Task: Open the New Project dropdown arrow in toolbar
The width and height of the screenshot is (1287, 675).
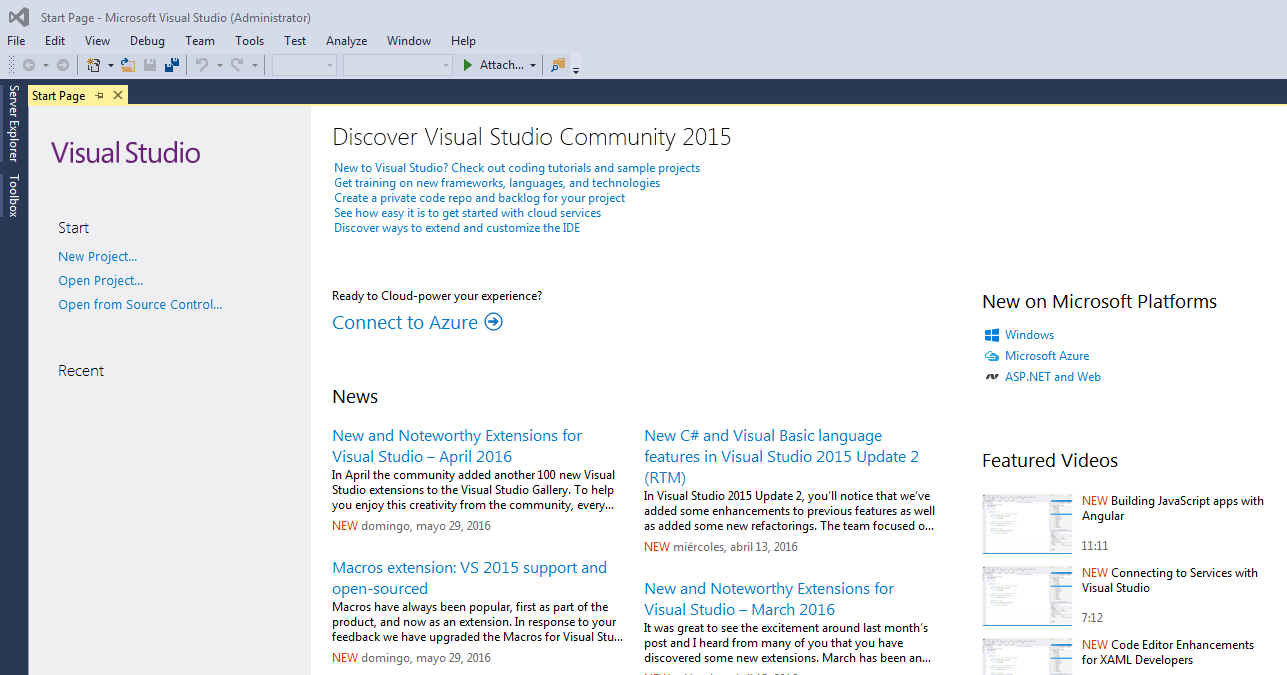Action: [x=110, y=65]
